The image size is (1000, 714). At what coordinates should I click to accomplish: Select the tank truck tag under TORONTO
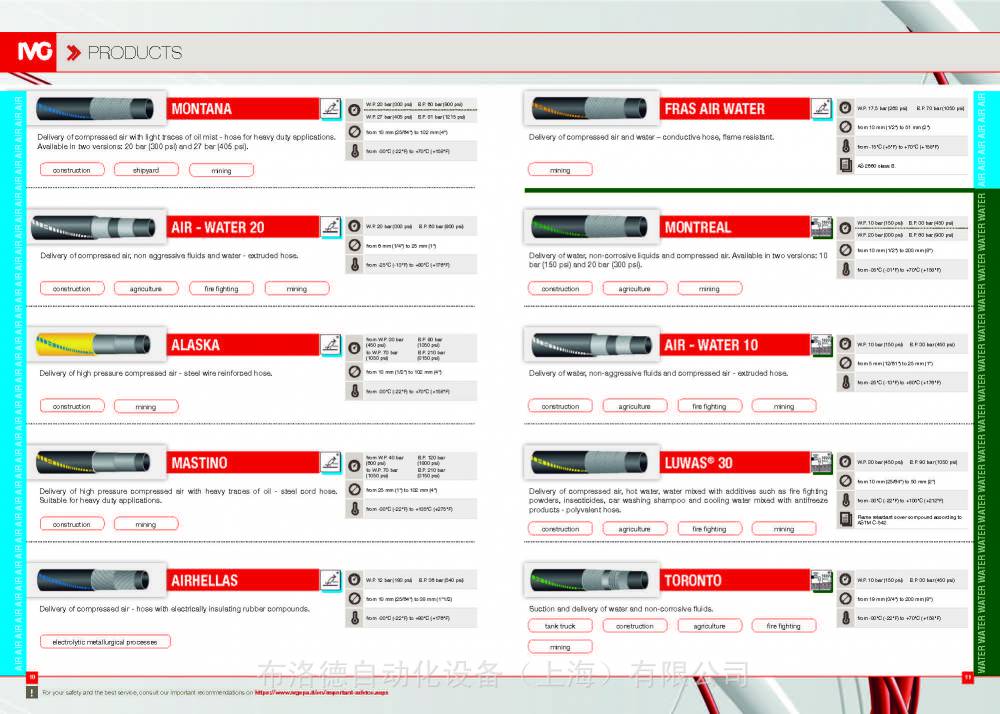[560, 626]
